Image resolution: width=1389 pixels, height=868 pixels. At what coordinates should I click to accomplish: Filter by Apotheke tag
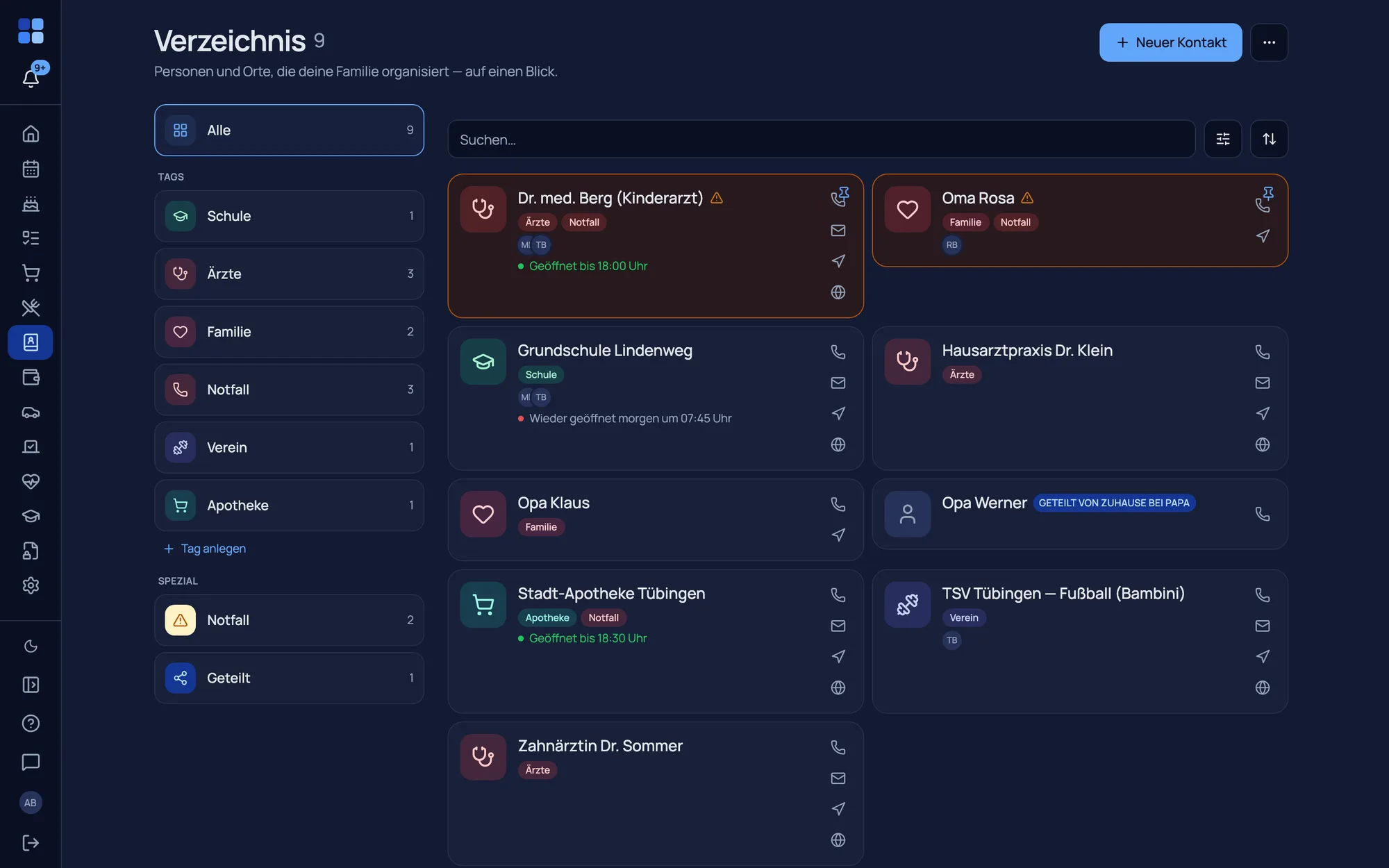point(289,506)
